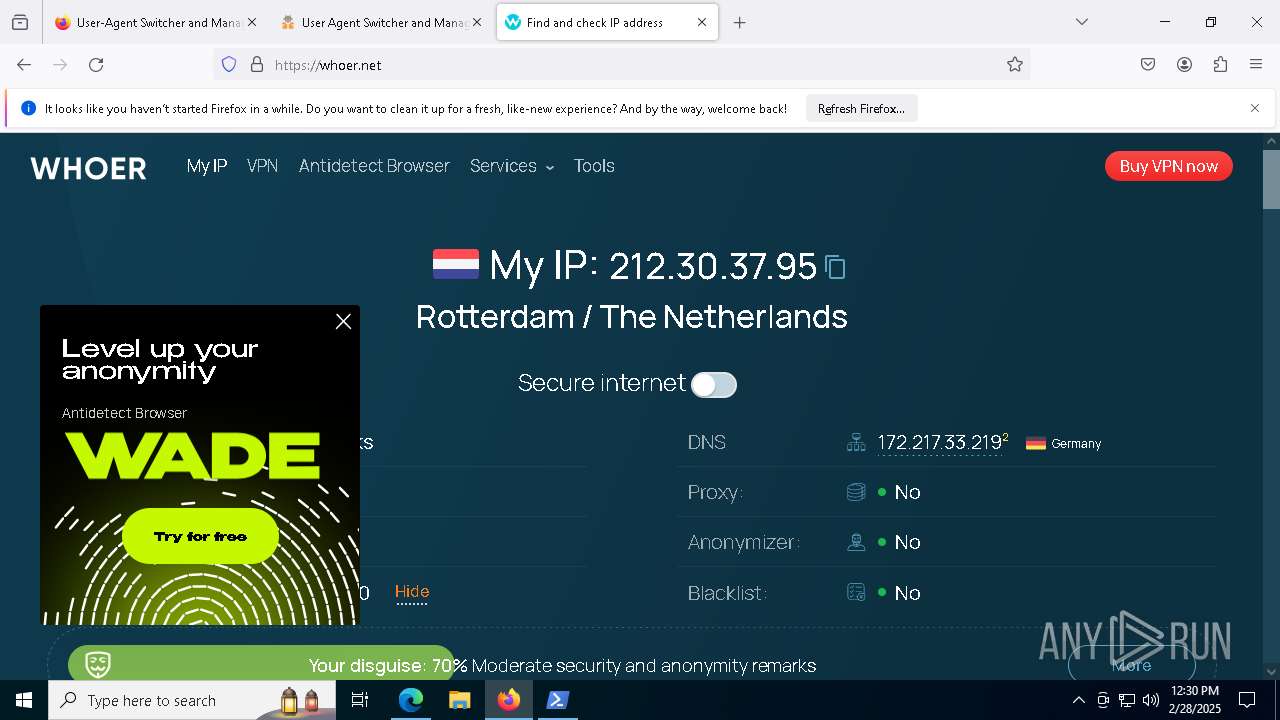Launch Microsoft Edge from the taskbar
Screen dimensions: 1280x720
click(411, 700)
